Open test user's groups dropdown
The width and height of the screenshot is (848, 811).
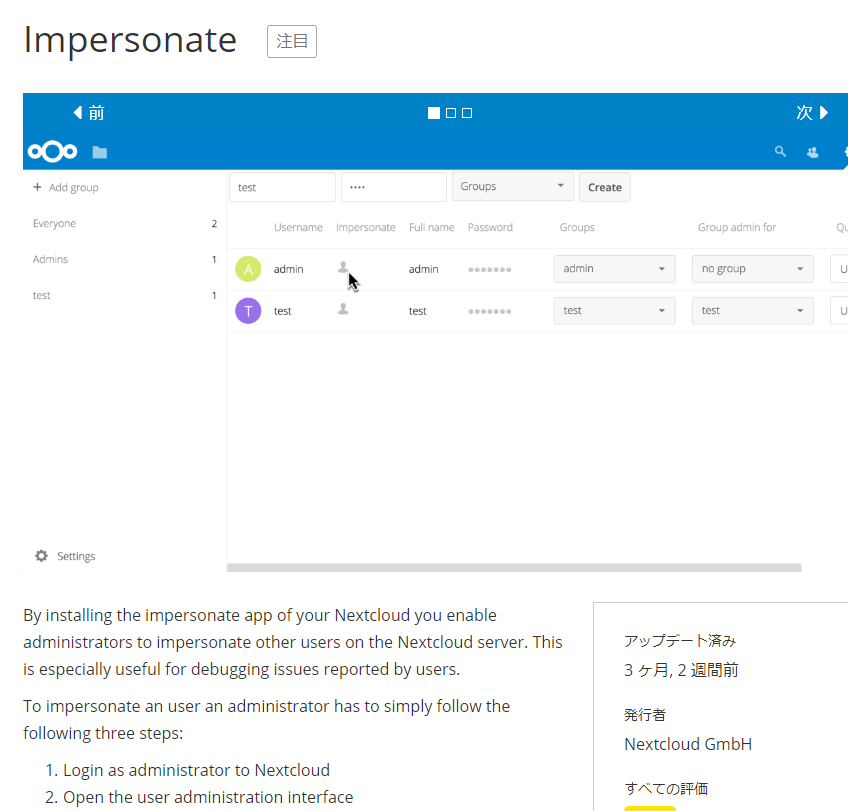(614, 311)
